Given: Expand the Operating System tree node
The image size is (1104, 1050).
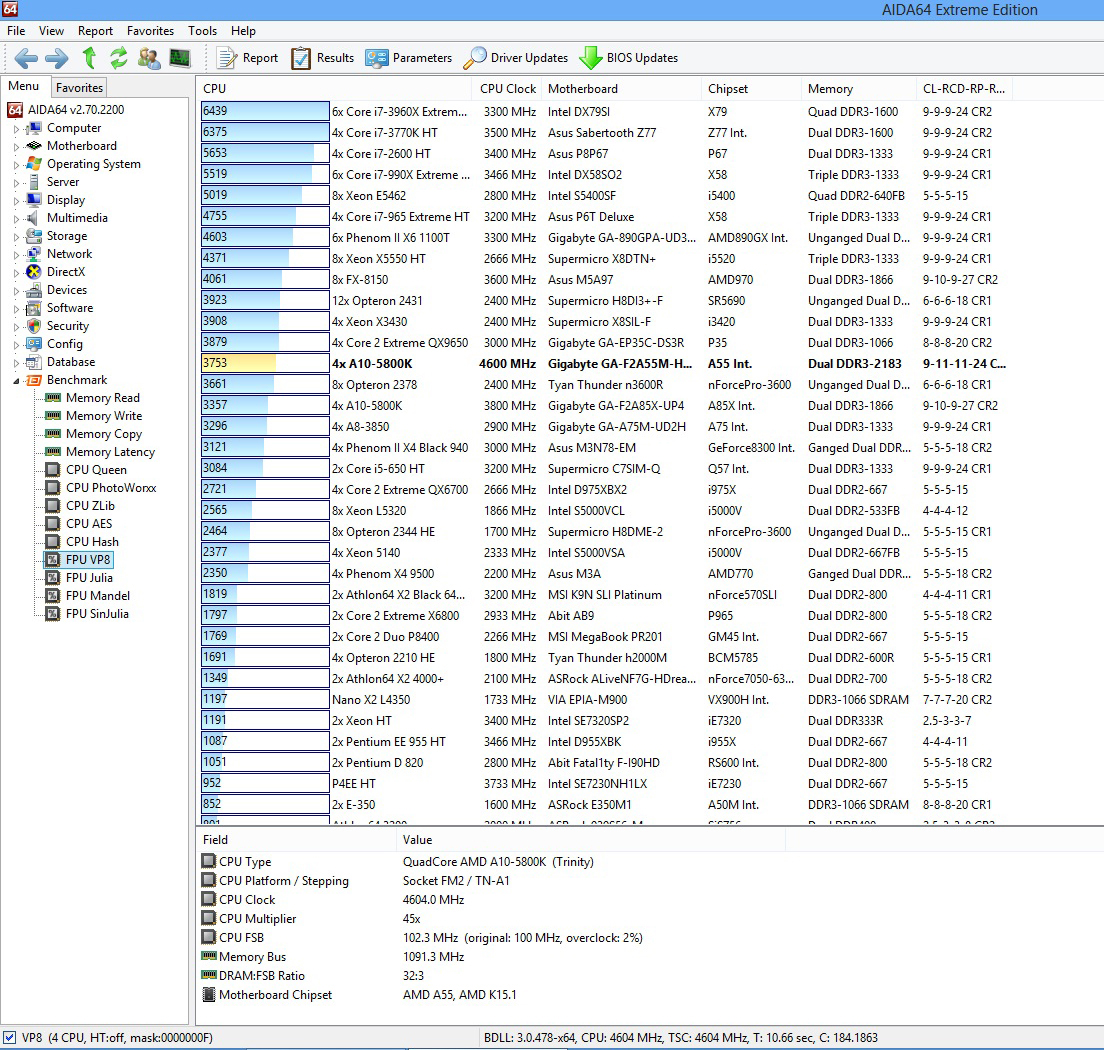Looking at the screenshot, I should pos(16,165).
